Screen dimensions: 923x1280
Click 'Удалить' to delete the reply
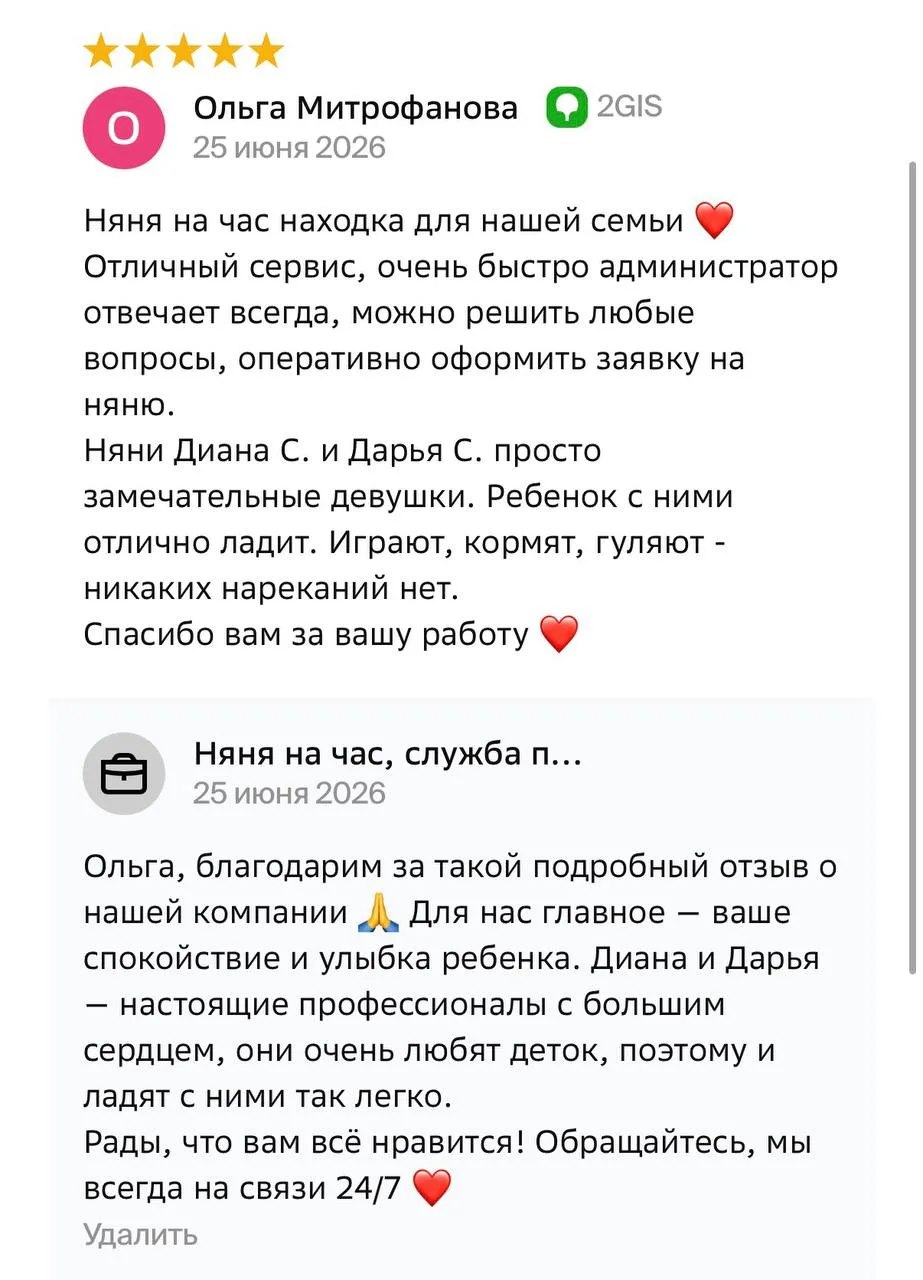pos(140,1234)
